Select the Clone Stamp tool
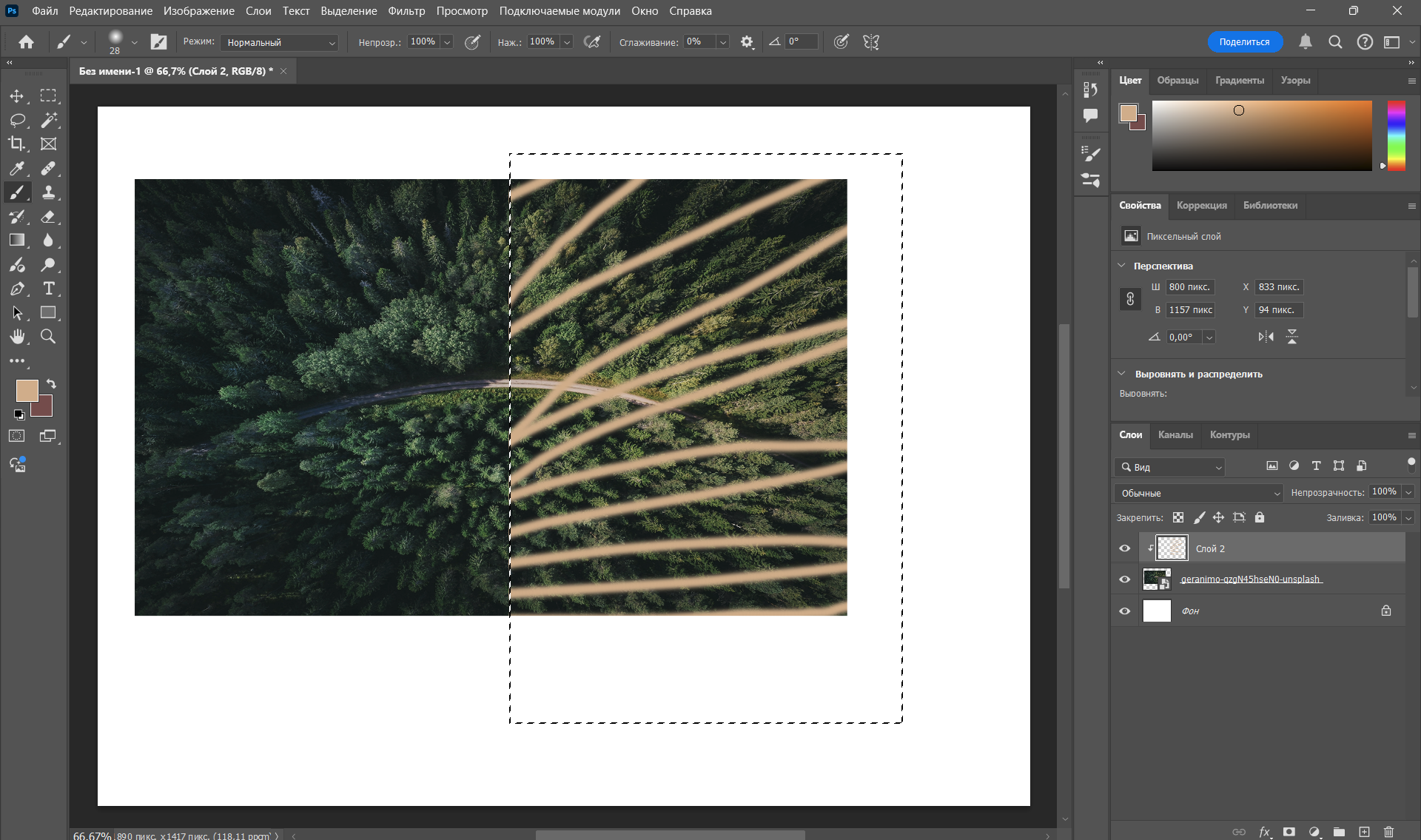This screenshot has height=840, width=1421. [x=48, y=192]
